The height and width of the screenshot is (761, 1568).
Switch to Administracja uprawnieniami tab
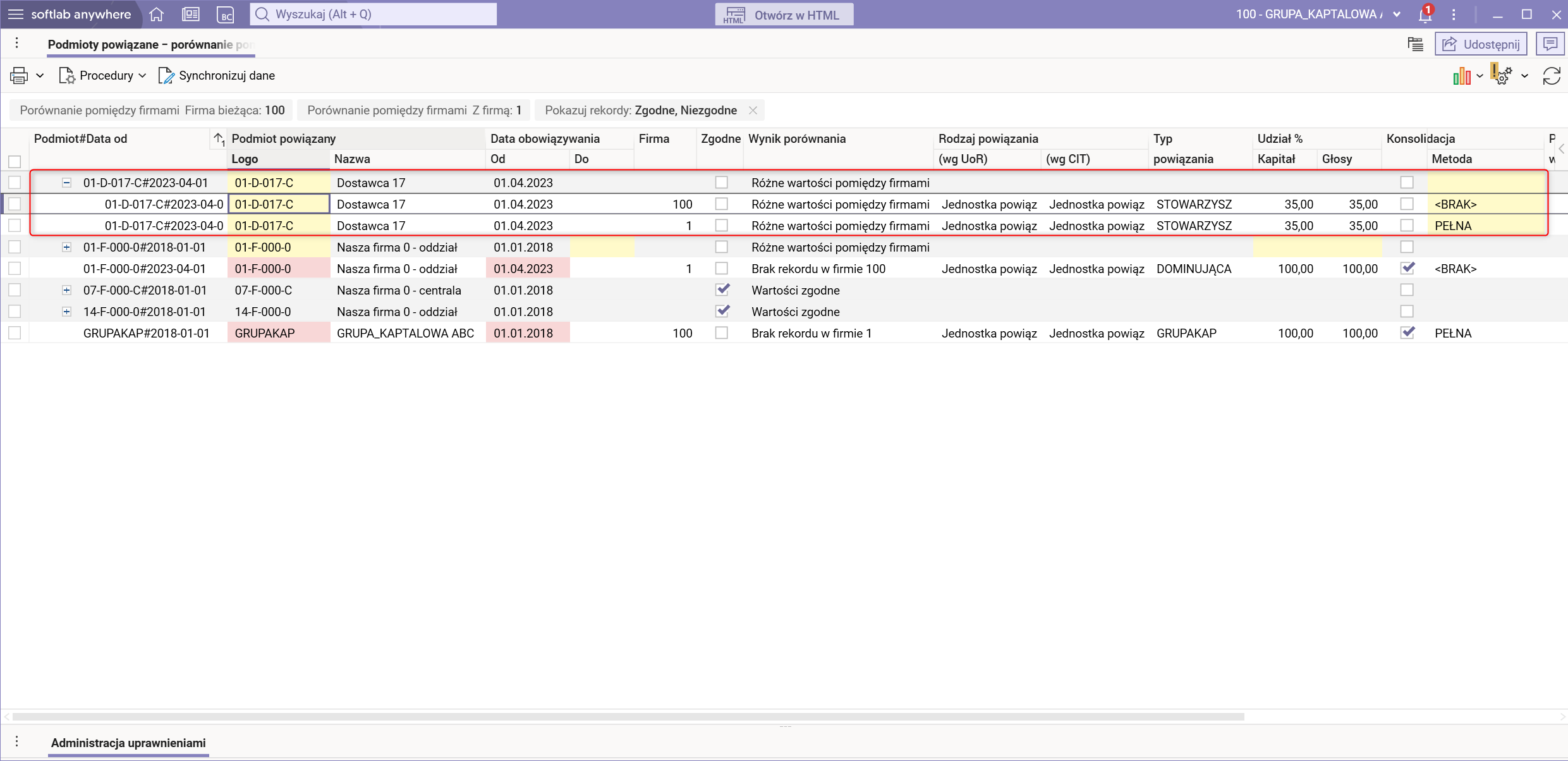(128, 743)
